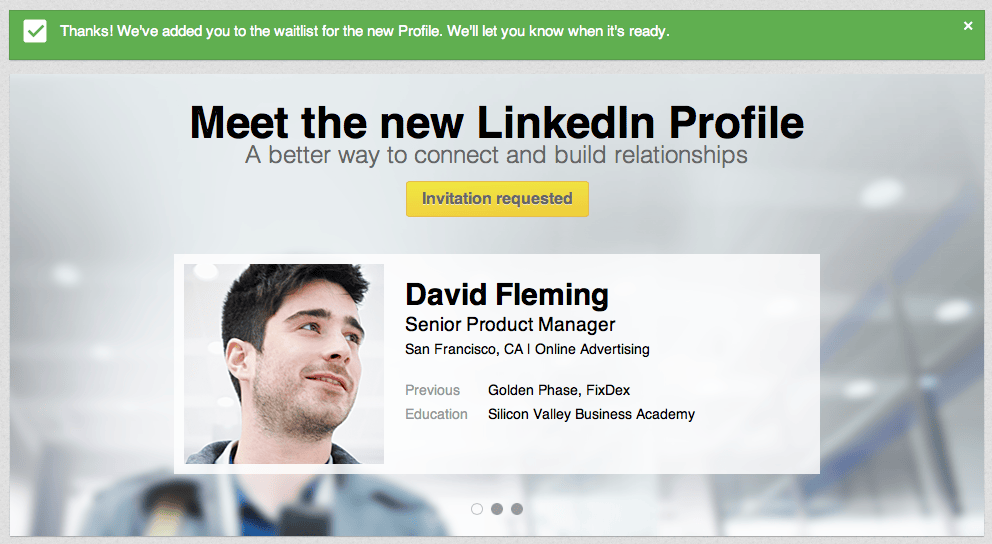Image resolution: width=992 pixels, height=544 pixels.
Task: Click David Fleming's profile photo
Action: pyautogui.click(x=284, y=364)
